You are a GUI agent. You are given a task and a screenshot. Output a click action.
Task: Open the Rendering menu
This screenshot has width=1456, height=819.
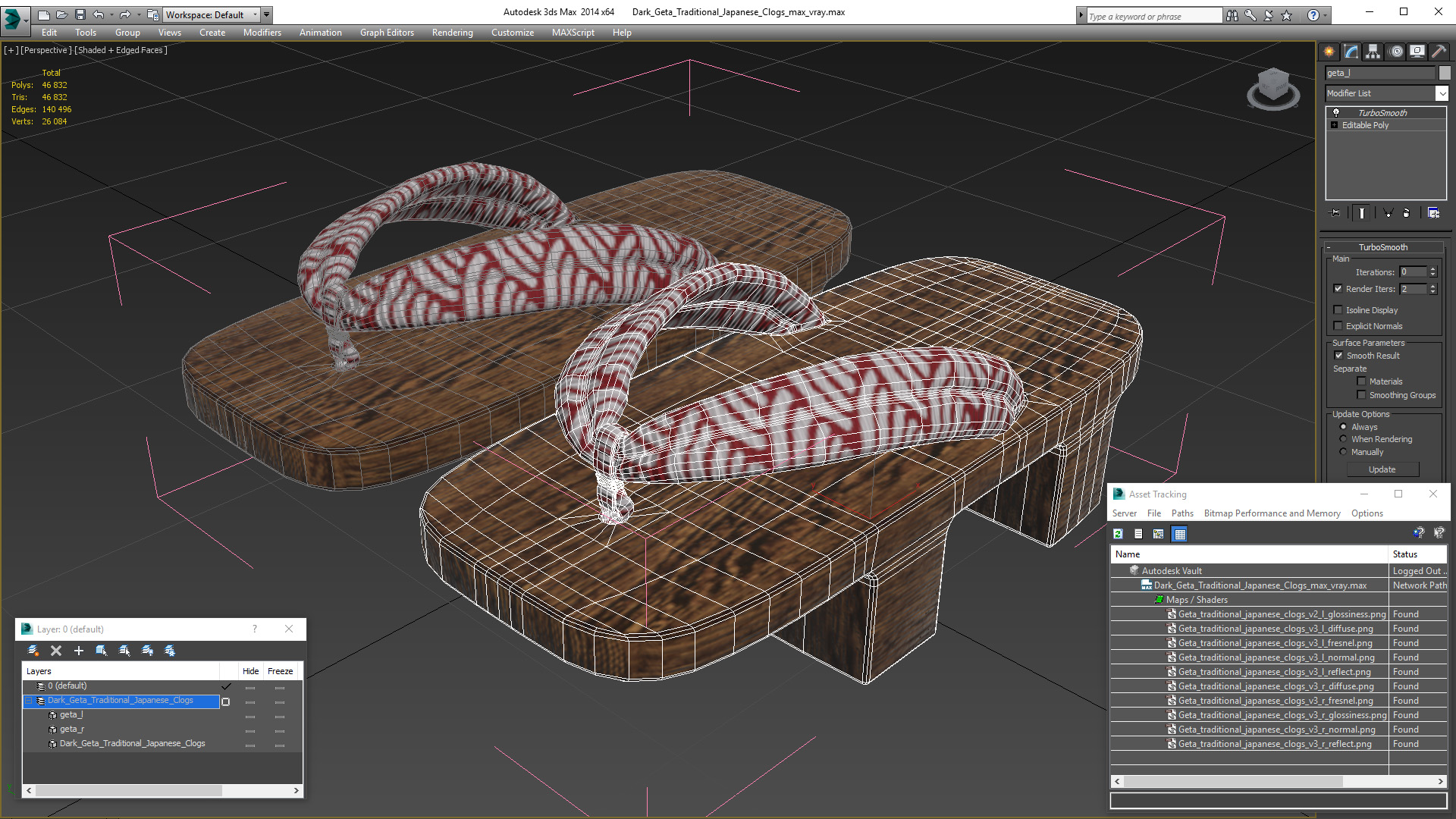[x=452, y=33]
